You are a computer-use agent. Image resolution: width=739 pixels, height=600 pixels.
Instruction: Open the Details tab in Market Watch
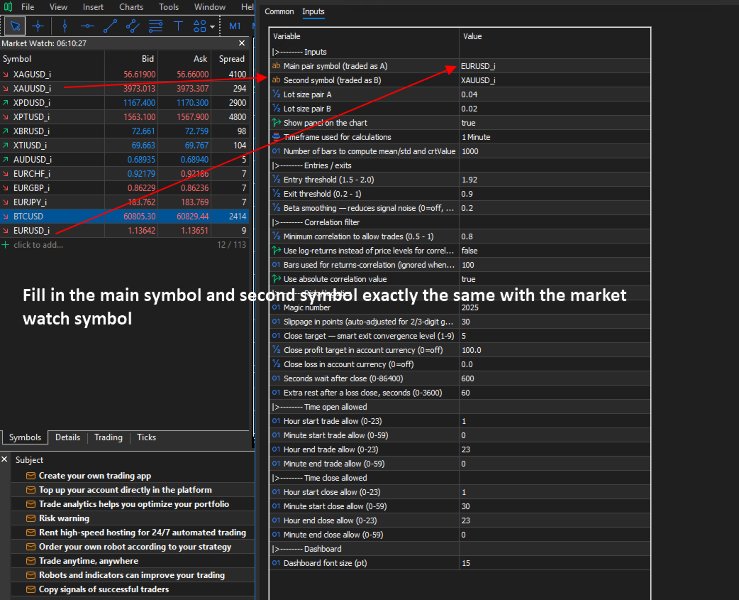pos(67,437)
